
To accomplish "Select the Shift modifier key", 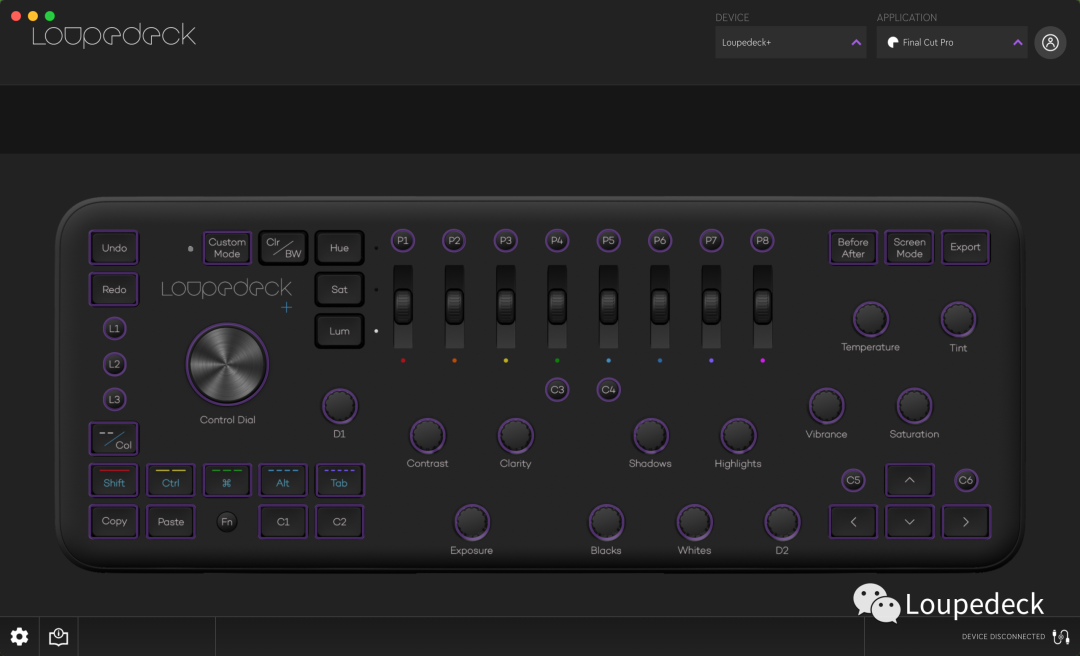I will [114, 480].
